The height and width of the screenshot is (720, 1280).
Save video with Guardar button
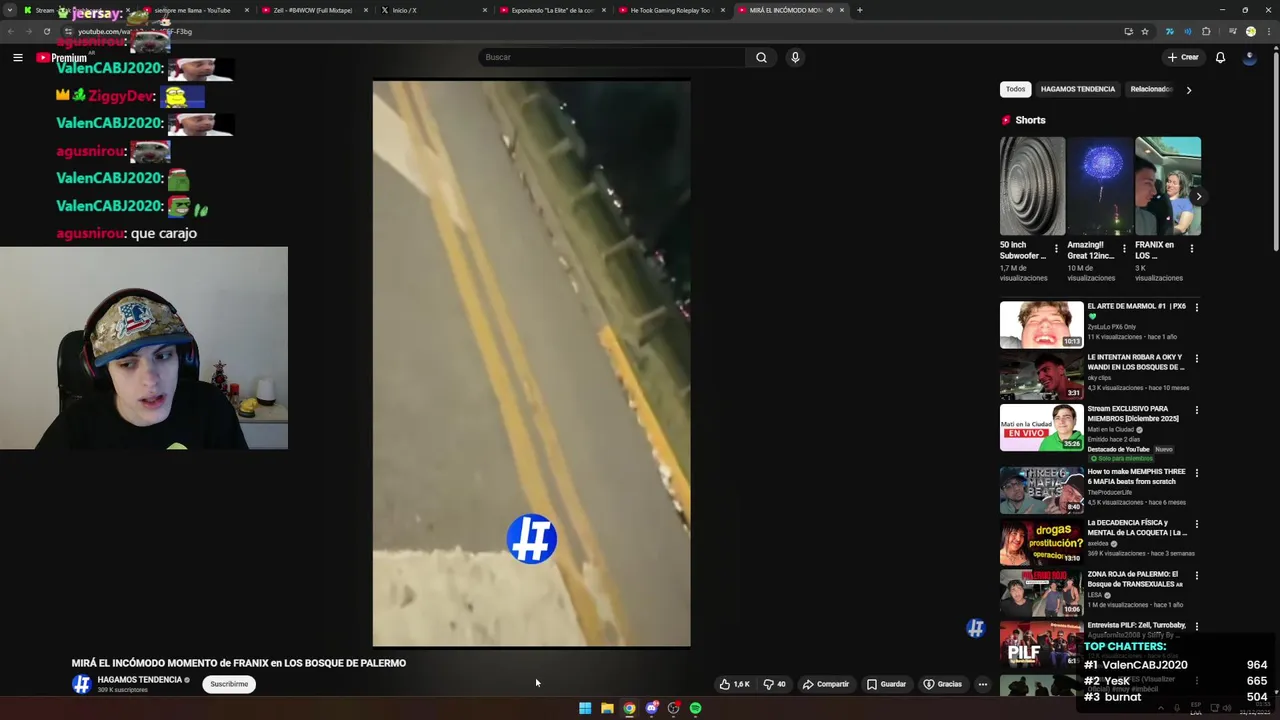pyautogui.click(x=886, y=684)
